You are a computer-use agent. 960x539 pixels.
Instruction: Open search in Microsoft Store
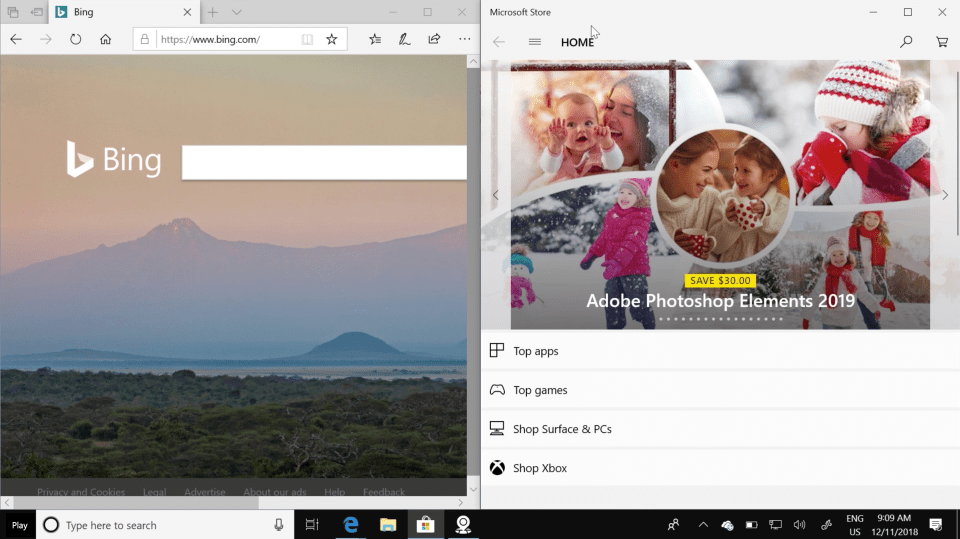tap(906, 42)
